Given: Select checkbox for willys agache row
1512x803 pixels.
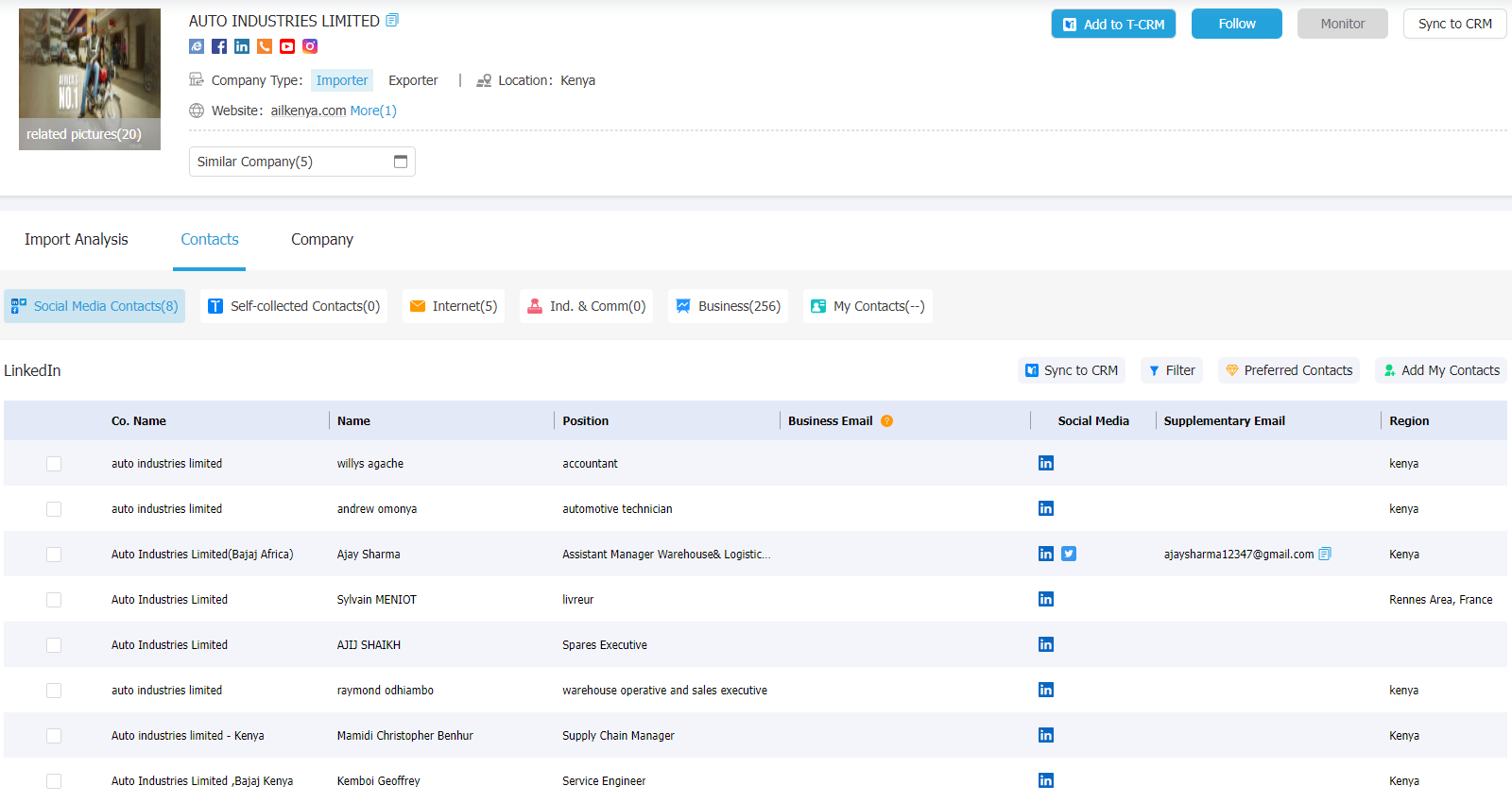Looking at the screenshot, I should tap(54, 464).
